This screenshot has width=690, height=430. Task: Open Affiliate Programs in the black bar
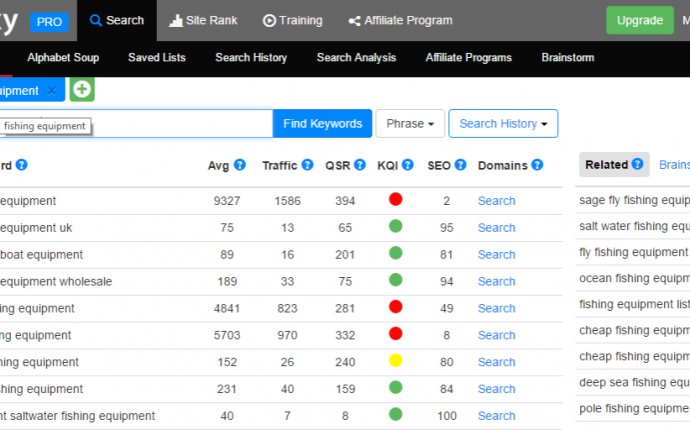click(x=468, y=58)
